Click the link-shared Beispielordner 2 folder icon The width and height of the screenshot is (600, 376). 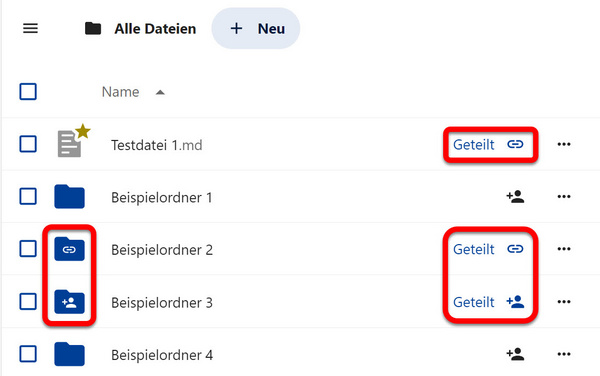click(69, 249)
